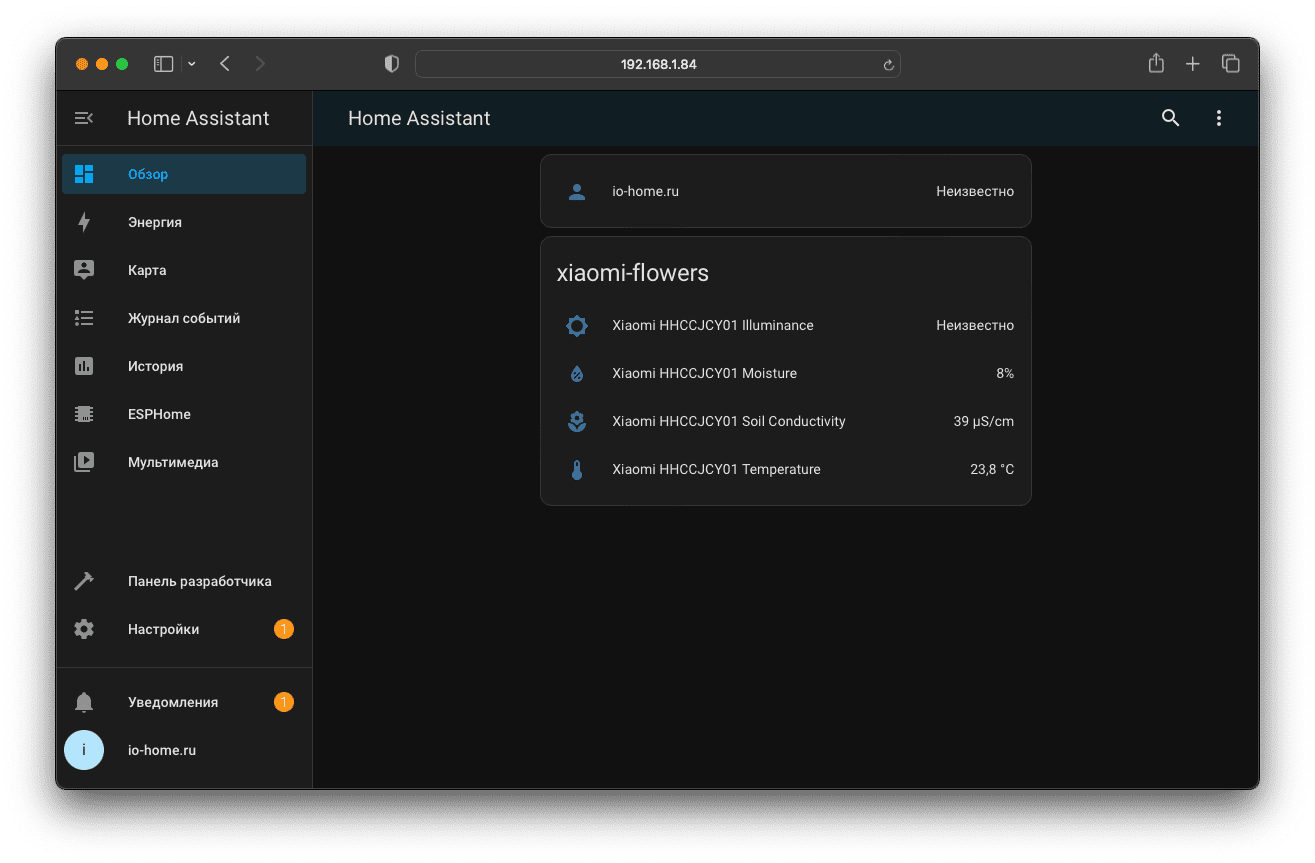This screenshot has height=863, width=1315.
Task: Click the Safari address bar
Action: [x=657, y=64]
